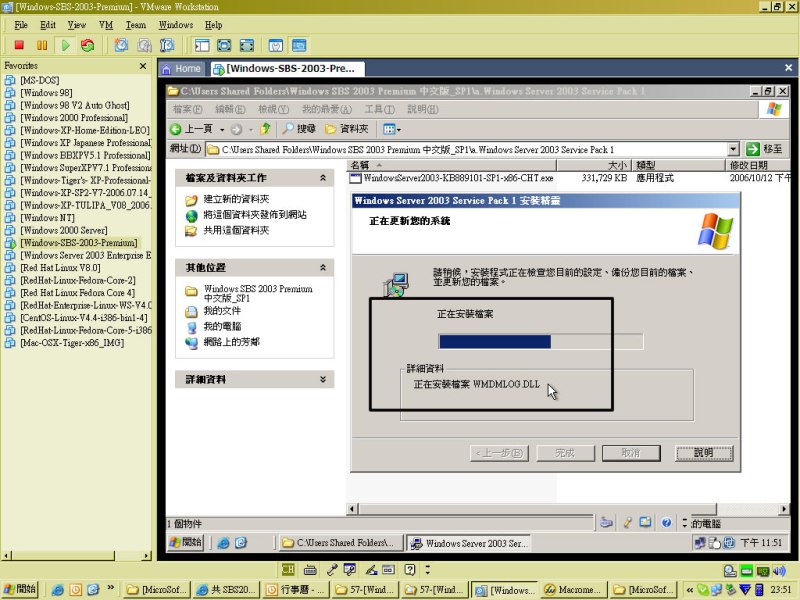Image resolution: width=800 pixels, height=600 pixels.
Task: Open 網路上的芳鄰 link
Action: (232, 342)
